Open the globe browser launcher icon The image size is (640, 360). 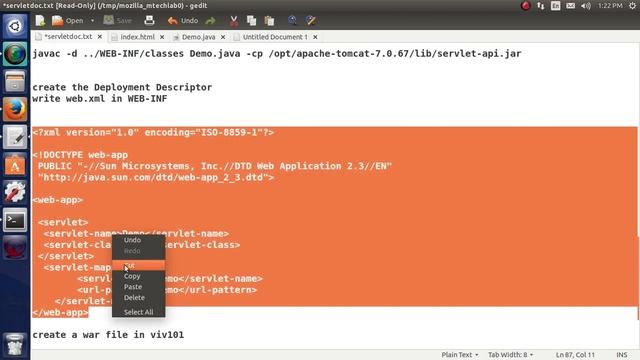point(15,54)
